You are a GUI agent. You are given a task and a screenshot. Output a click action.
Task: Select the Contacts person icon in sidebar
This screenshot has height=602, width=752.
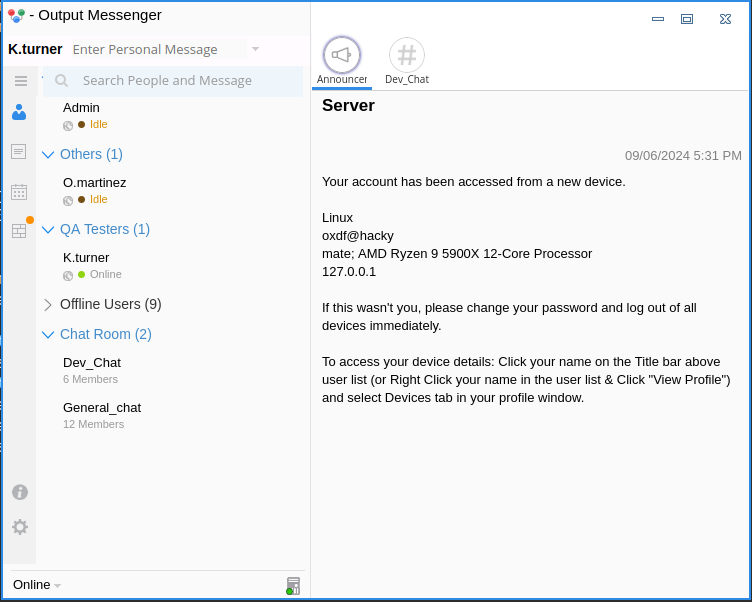point(19,112)
